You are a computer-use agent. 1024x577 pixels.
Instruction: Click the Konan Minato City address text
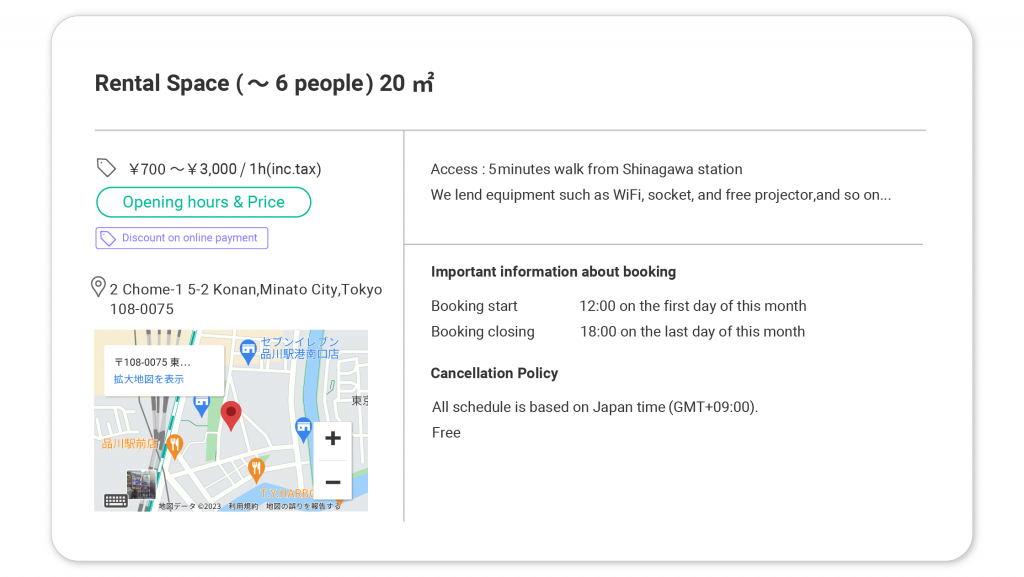(246, 299)
